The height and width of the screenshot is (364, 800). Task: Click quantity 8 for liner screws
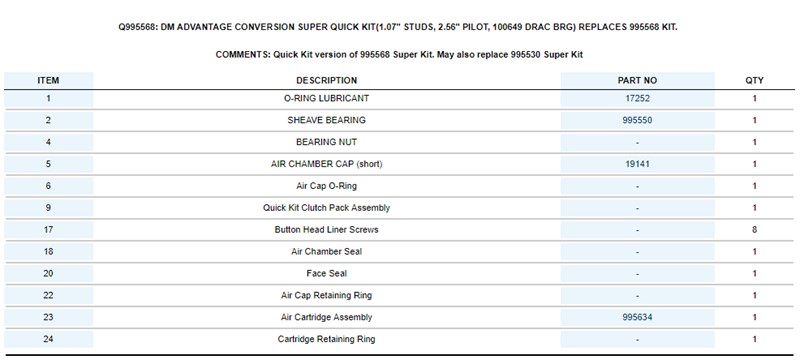coord(755,230)
